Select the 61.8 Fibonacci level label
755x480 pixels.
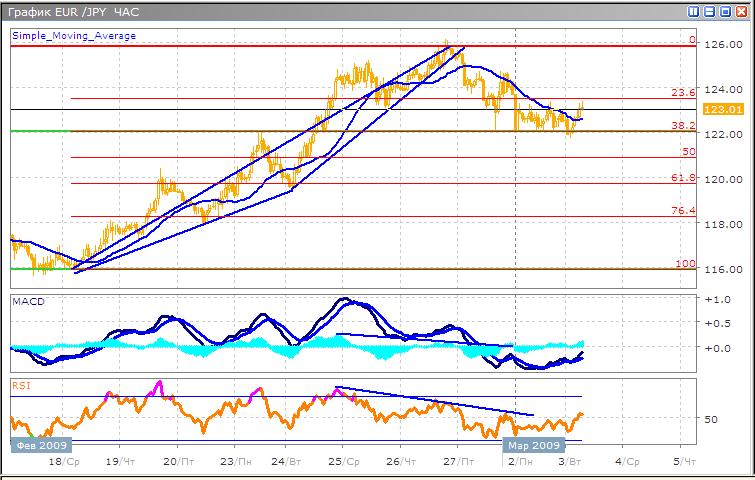coord(682,177)
